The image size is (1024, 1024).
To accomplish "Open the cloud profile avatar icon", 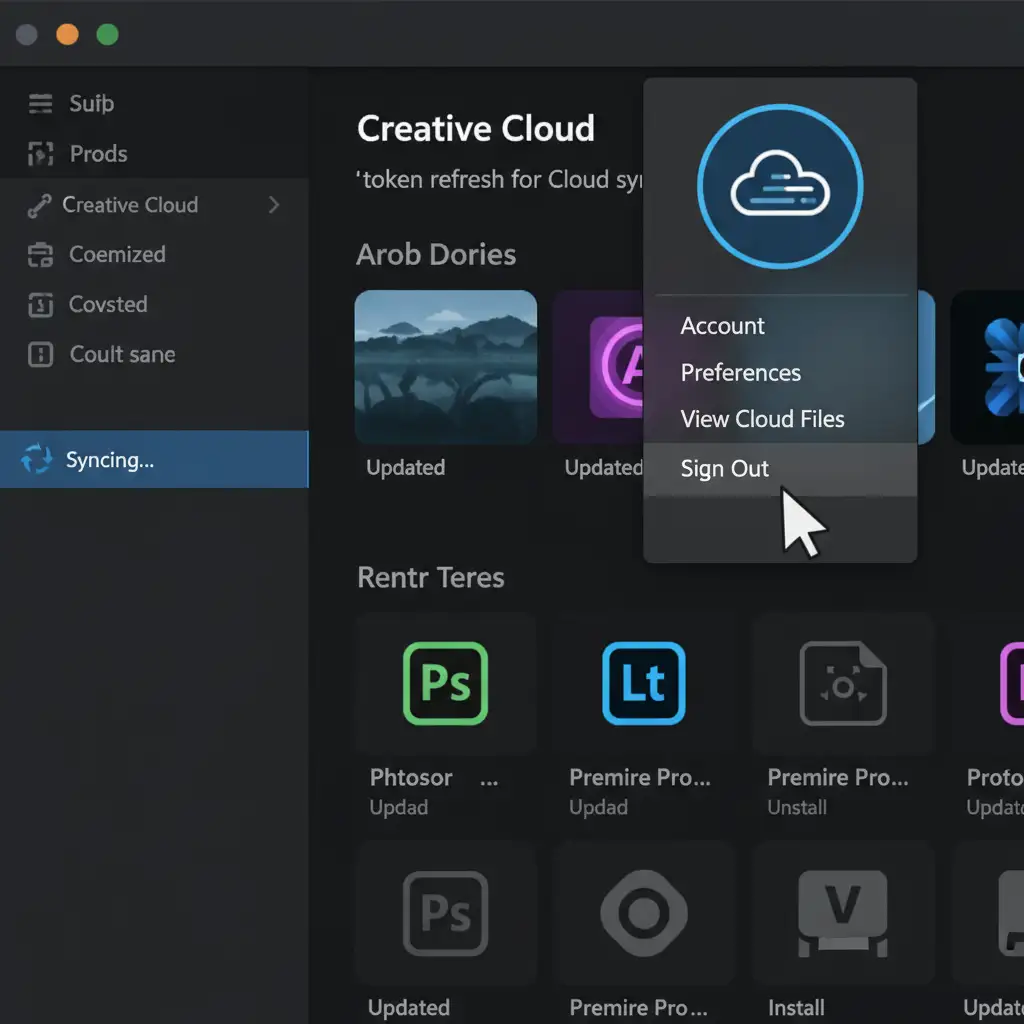I will point(780,185).
